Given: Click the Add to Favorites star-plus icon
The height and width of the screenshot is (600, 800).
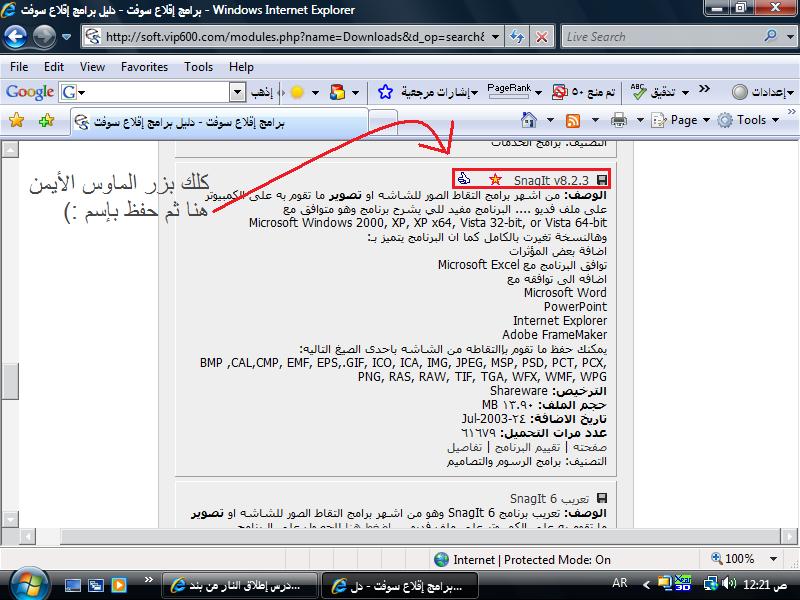Looking at the screenshot, I should (46, 121).
